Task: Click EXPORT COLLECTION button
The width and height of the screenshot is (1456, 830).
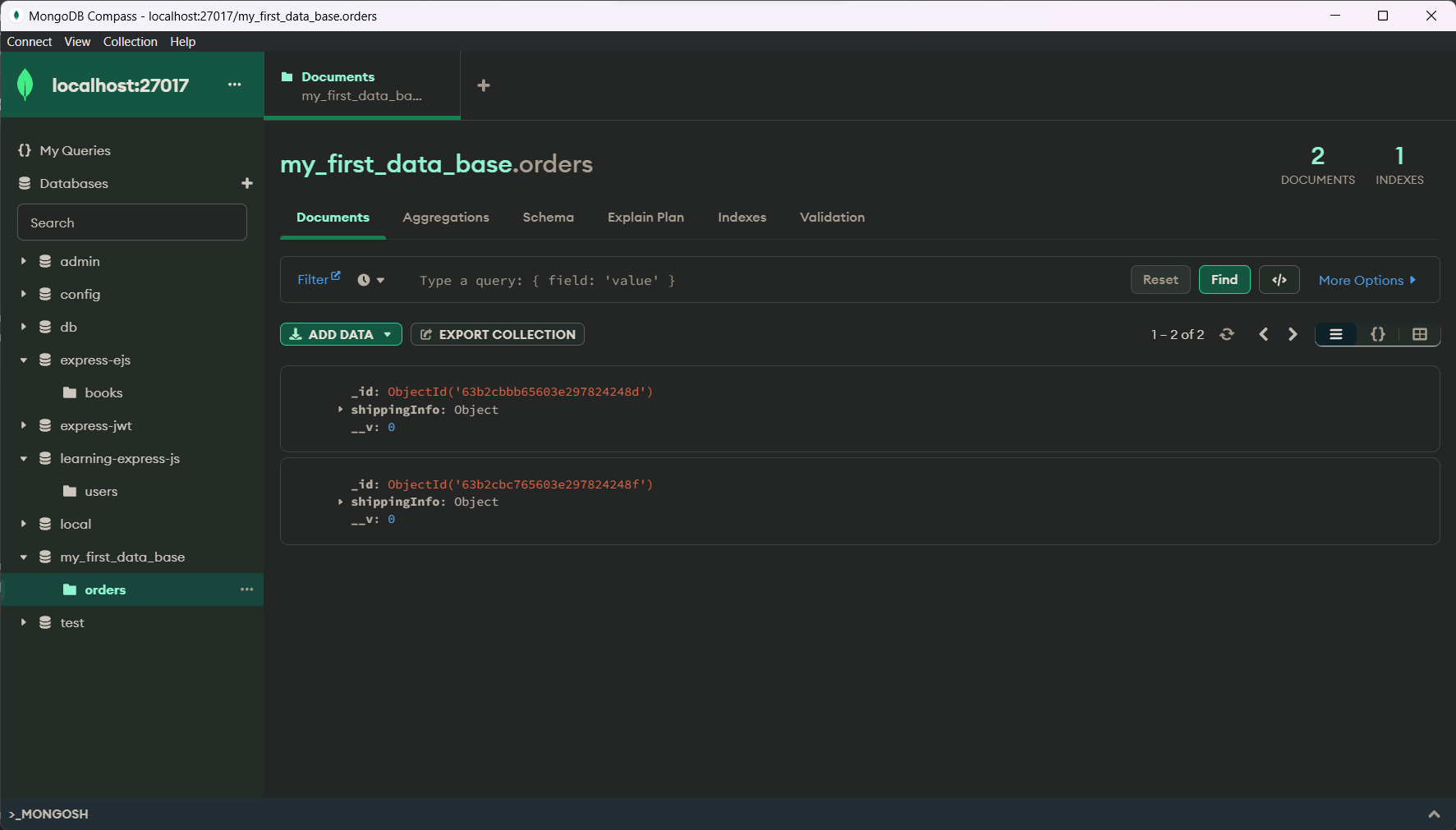Action: coord(498,334)
